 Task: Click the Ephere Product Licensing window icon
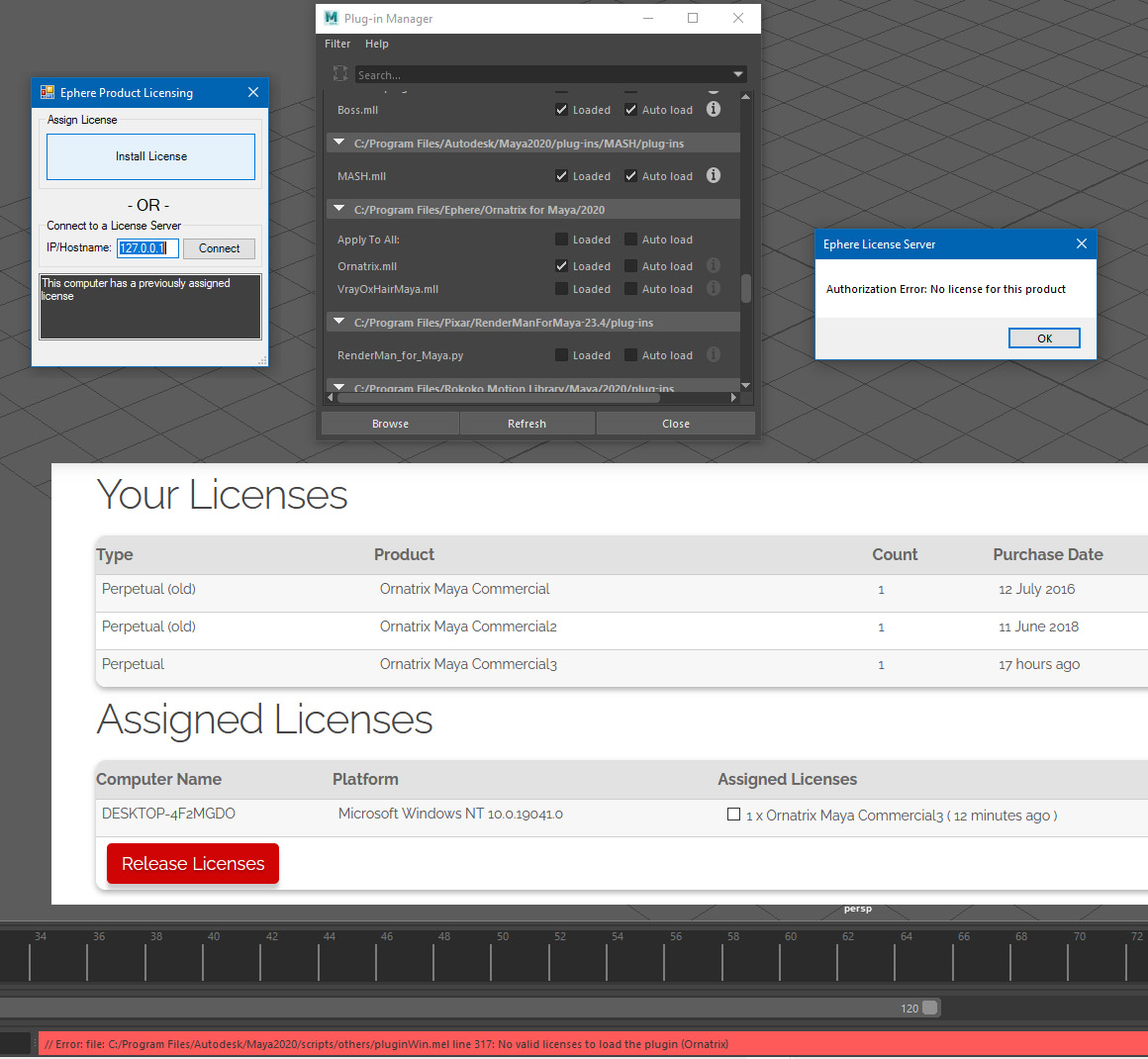47,92
